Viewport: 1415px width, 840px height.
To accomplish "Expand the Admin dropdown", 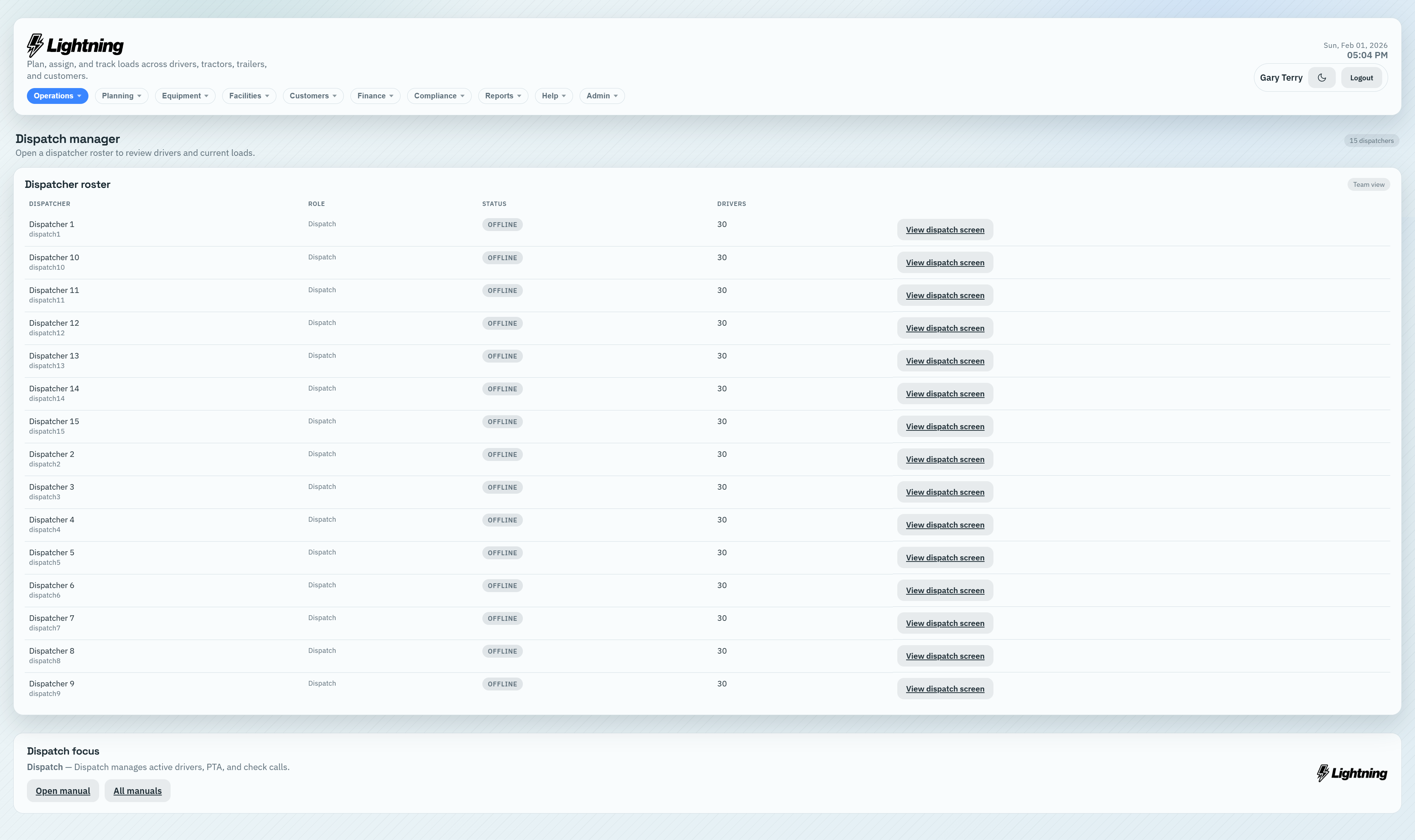I will 601,96.
